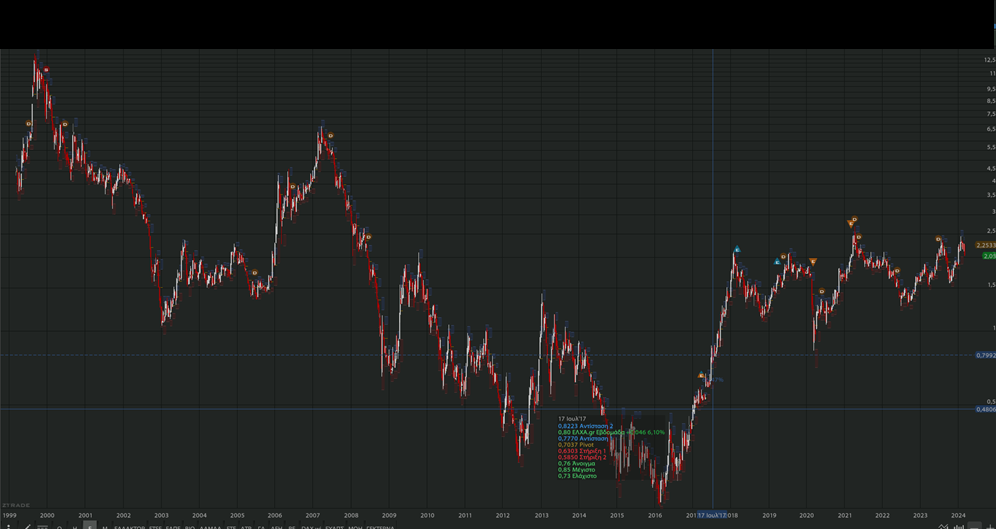
Task: Click the 0,7037 Pivot value in tooltip
Action: (575, 445)
